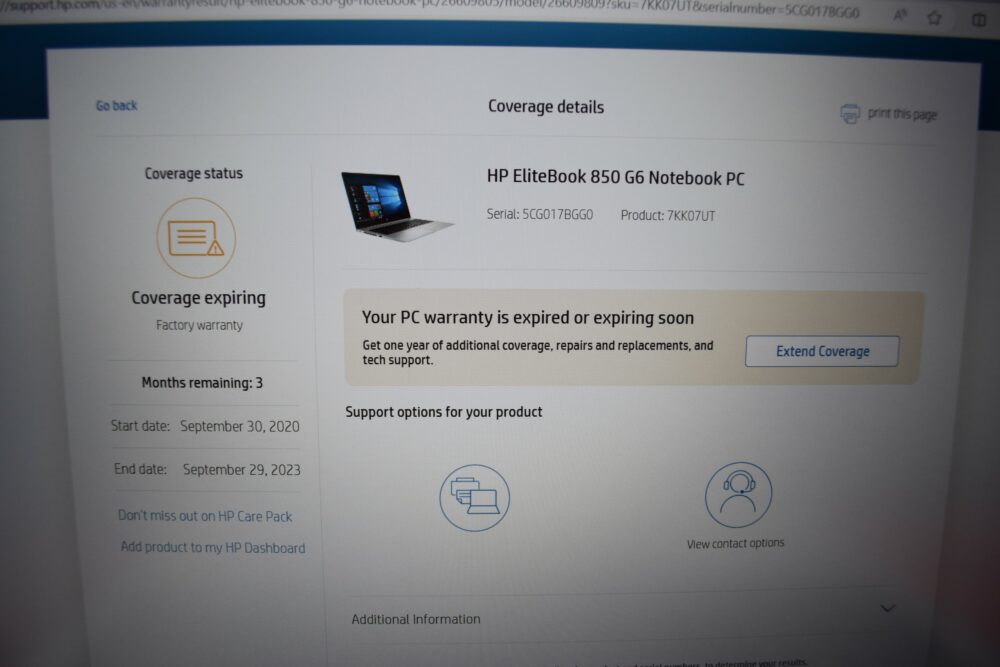Click the serial number 5CG017BGG0 text

coord(557,214)
